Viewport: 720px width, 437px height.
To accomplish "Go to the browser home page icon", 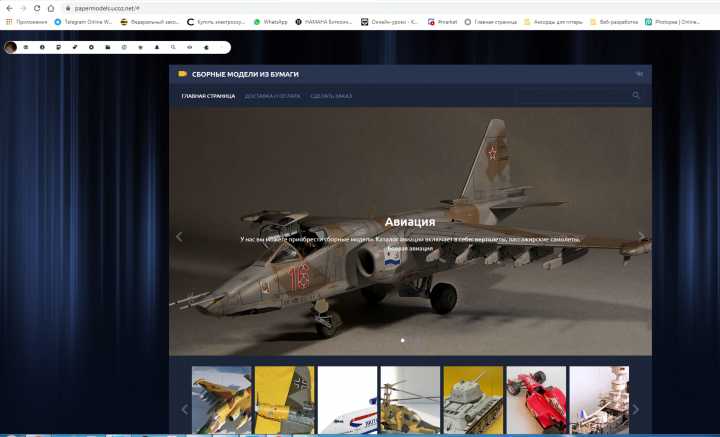I will [x=51, y=8].
